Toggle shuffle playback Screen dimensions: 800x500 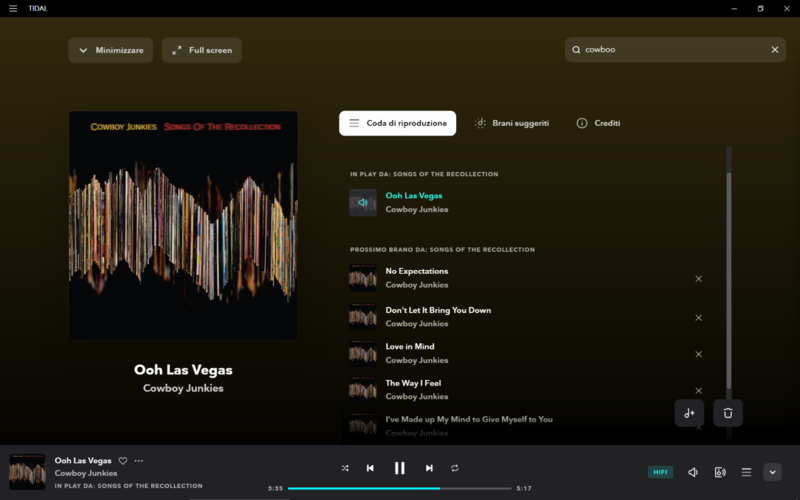tap(345, 468)
